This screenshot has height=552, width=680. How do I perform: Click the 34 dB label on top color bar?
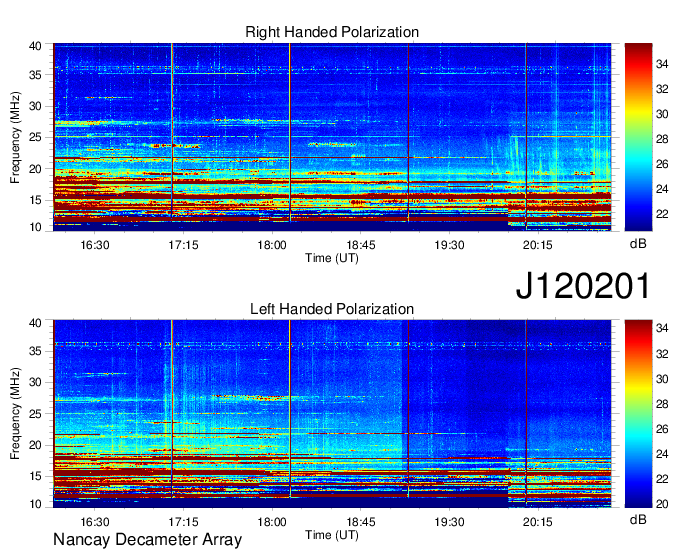tap(662, 64)
